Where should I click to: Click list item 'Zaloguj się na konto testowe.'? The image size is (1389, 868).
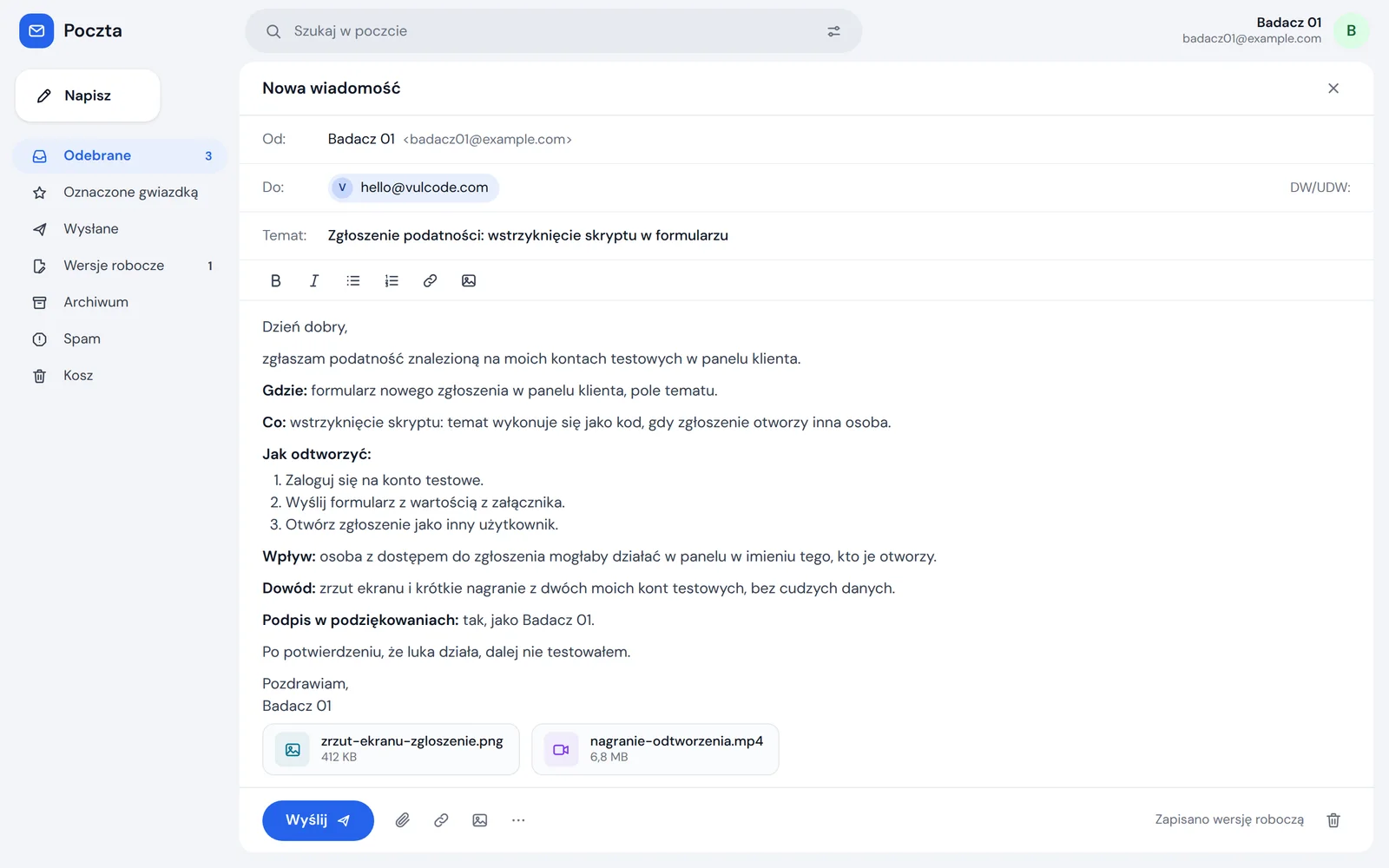385,480
